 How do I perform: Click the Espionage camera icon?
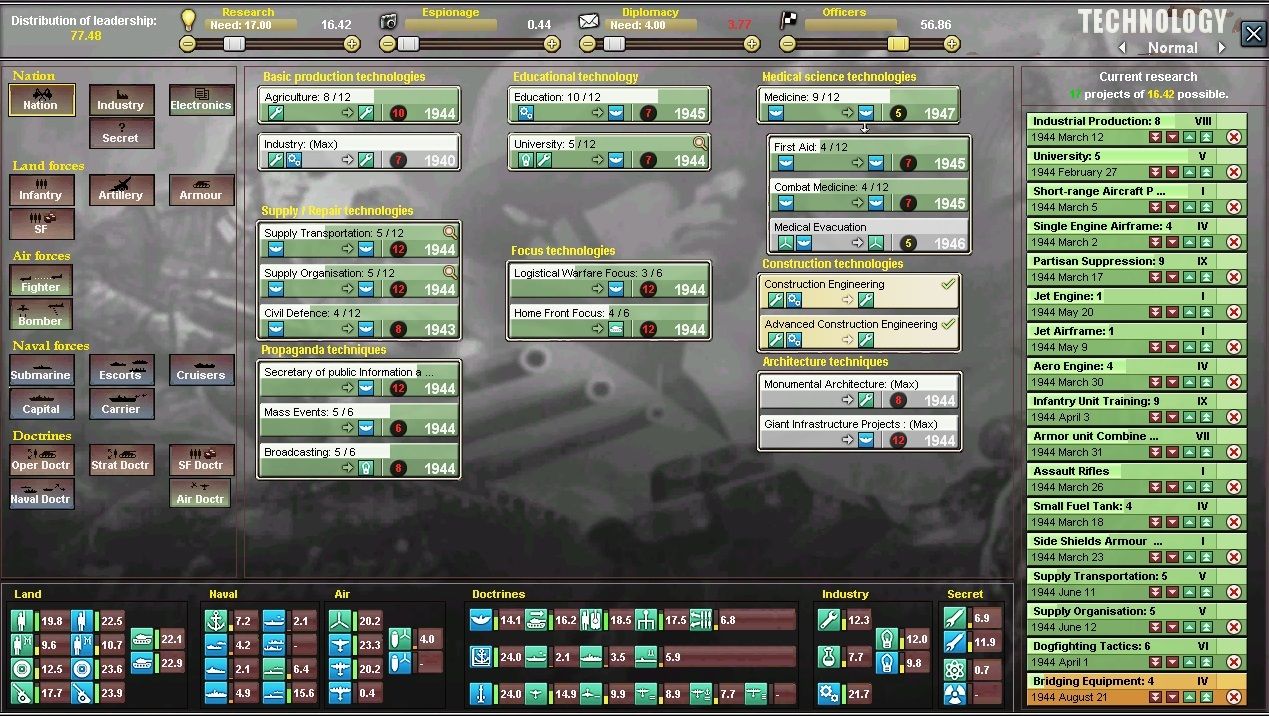click(389, 21)
